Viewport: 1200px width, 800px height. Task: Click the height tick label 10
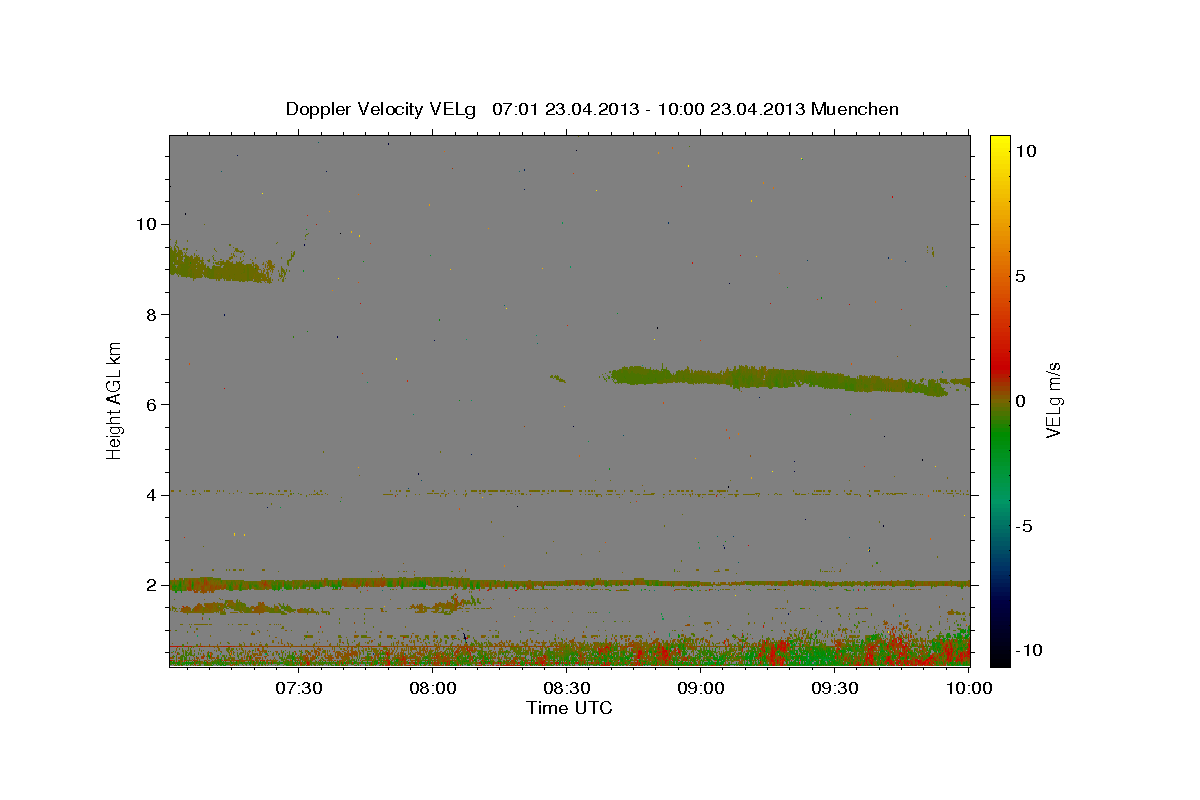[147, 224]
